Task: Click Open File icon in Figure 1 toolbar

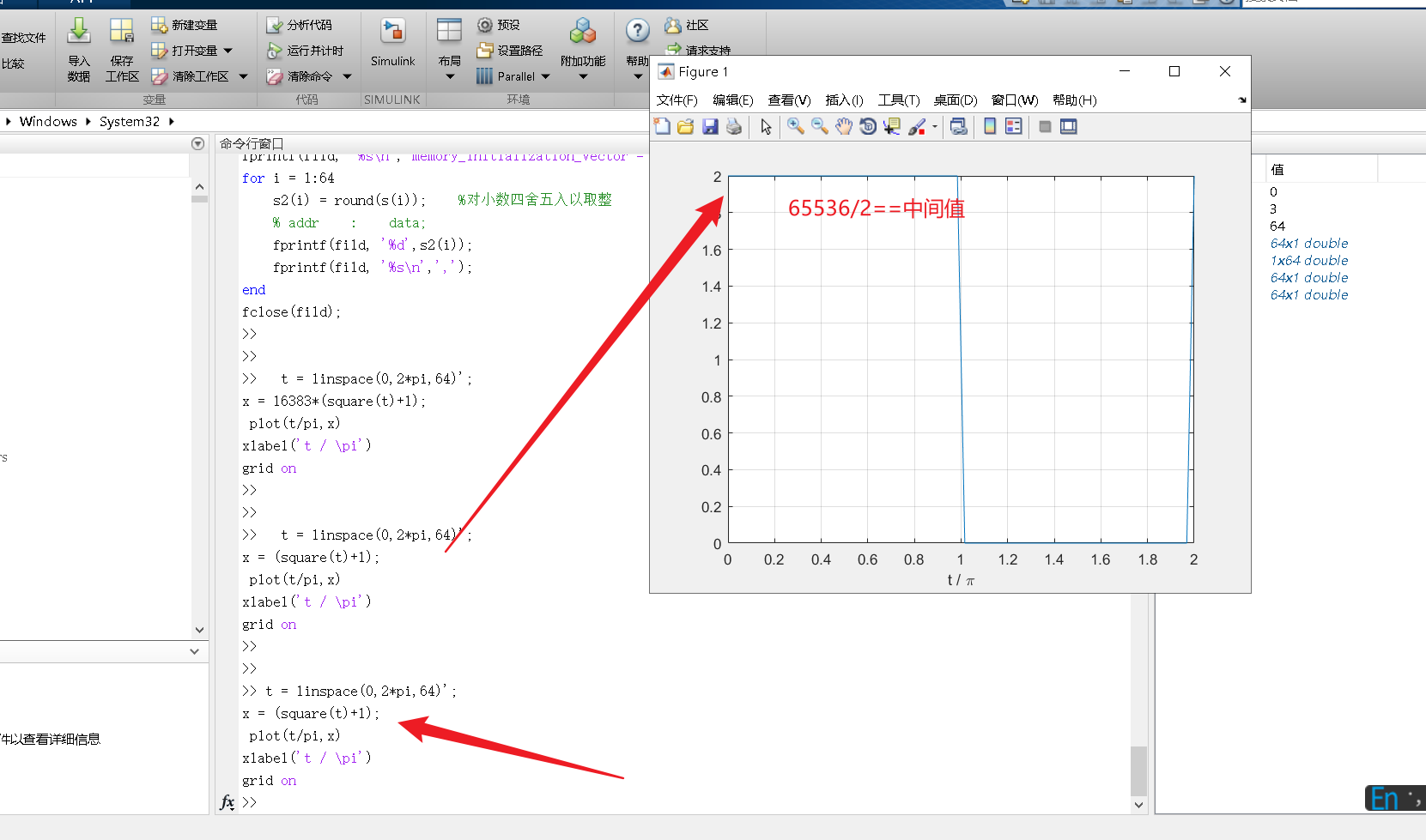Action: click(x=685, y=126)
